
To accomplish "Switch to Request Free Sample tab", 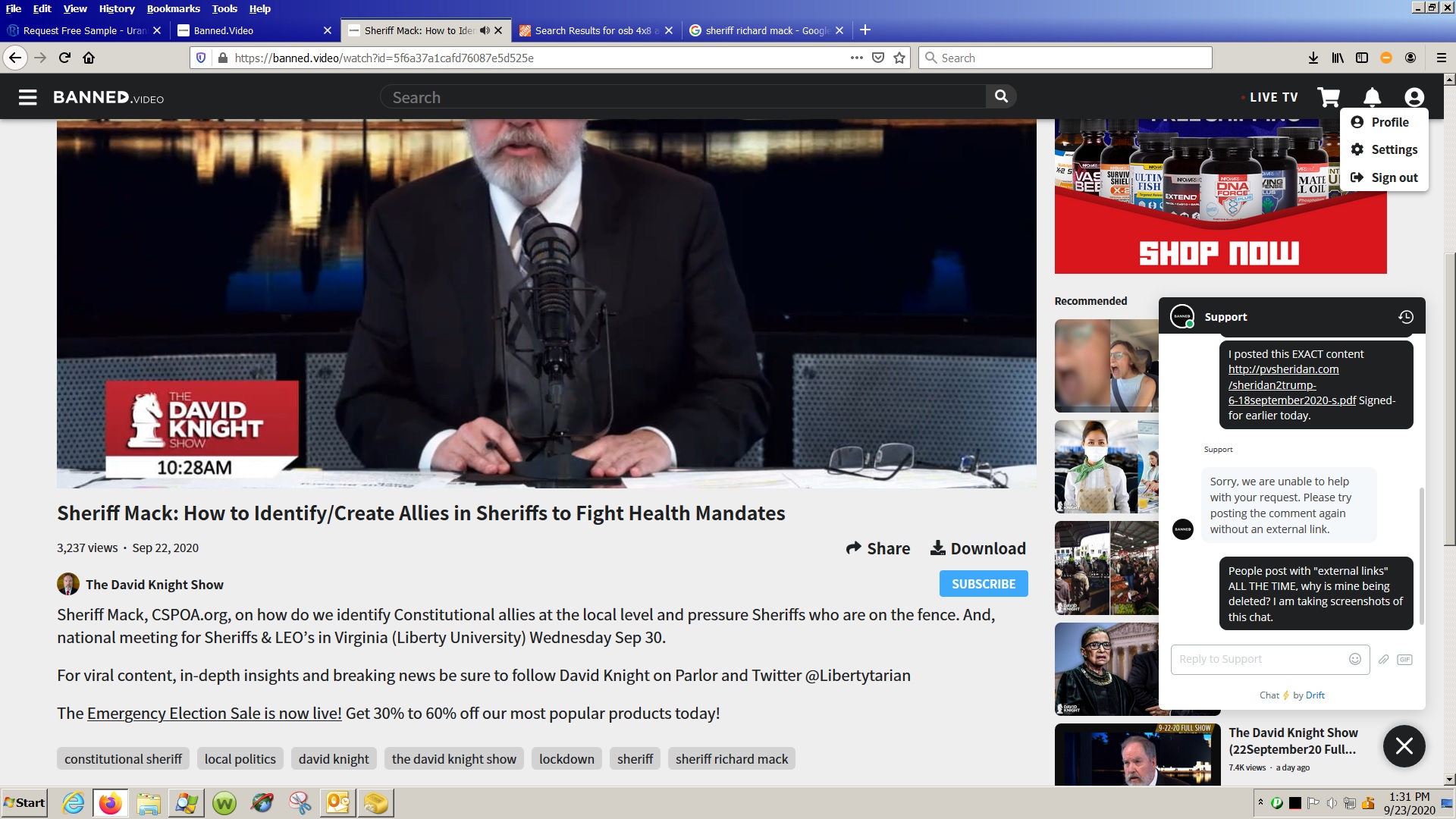I will pos(83,30).
